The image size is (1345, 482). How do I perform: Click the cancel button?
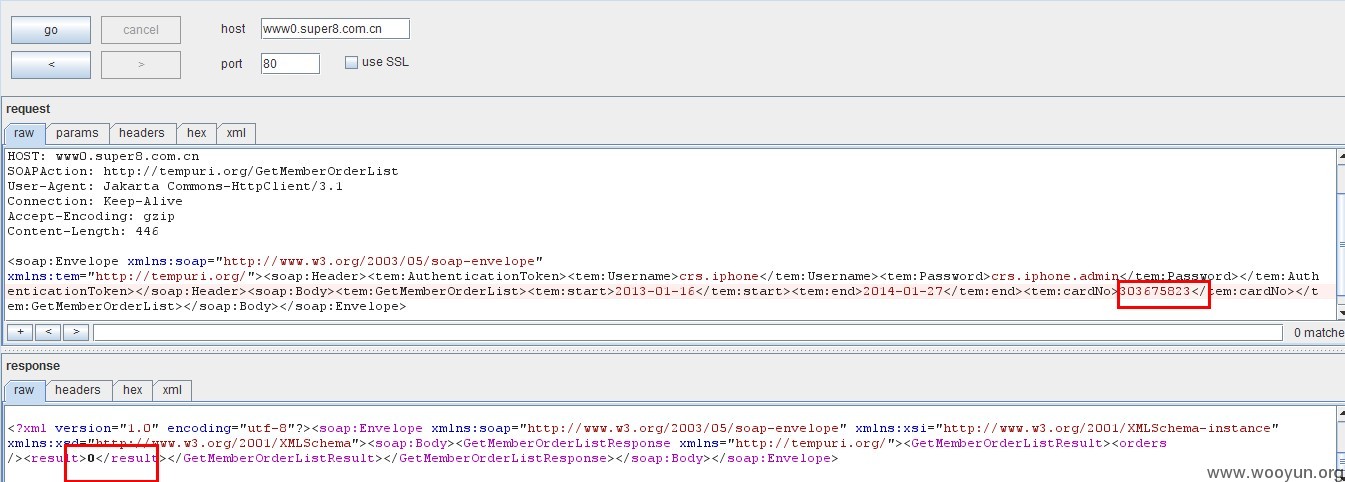point(141,30)
